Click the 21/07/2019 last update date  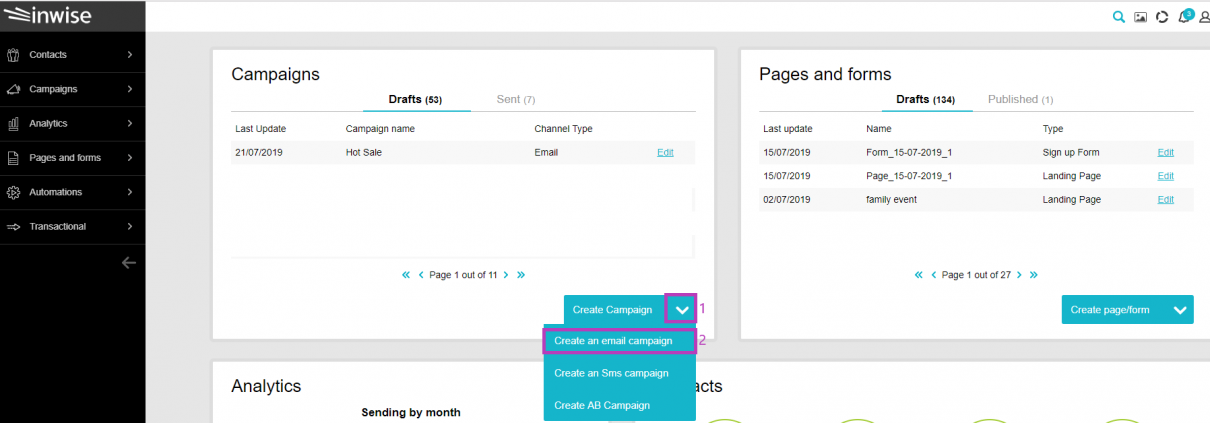tap(258, 153)
